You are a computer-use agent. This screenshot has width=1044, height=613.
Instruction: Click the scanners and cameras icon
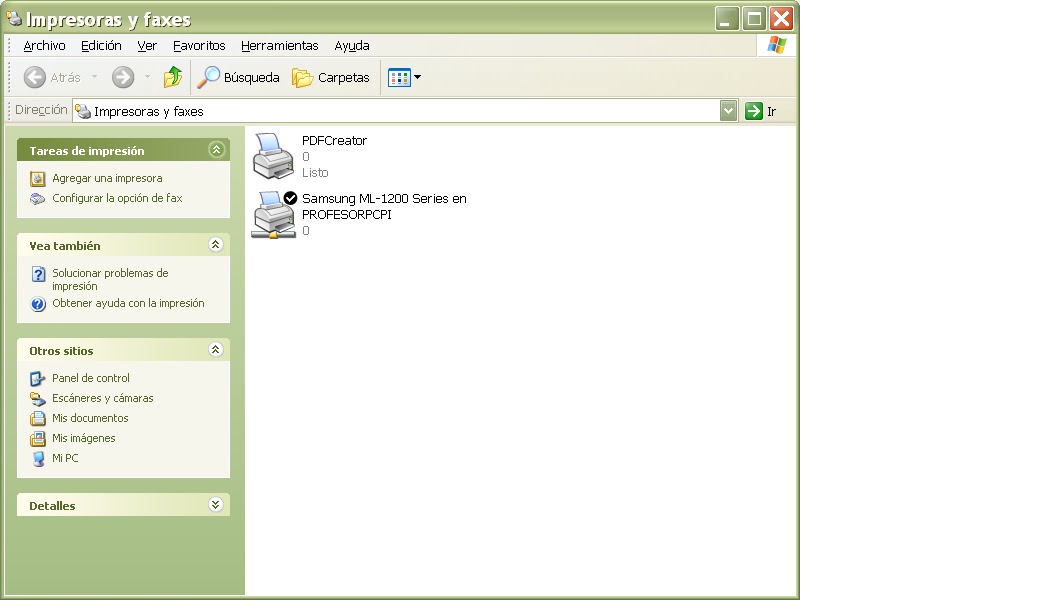coord(38,399)
